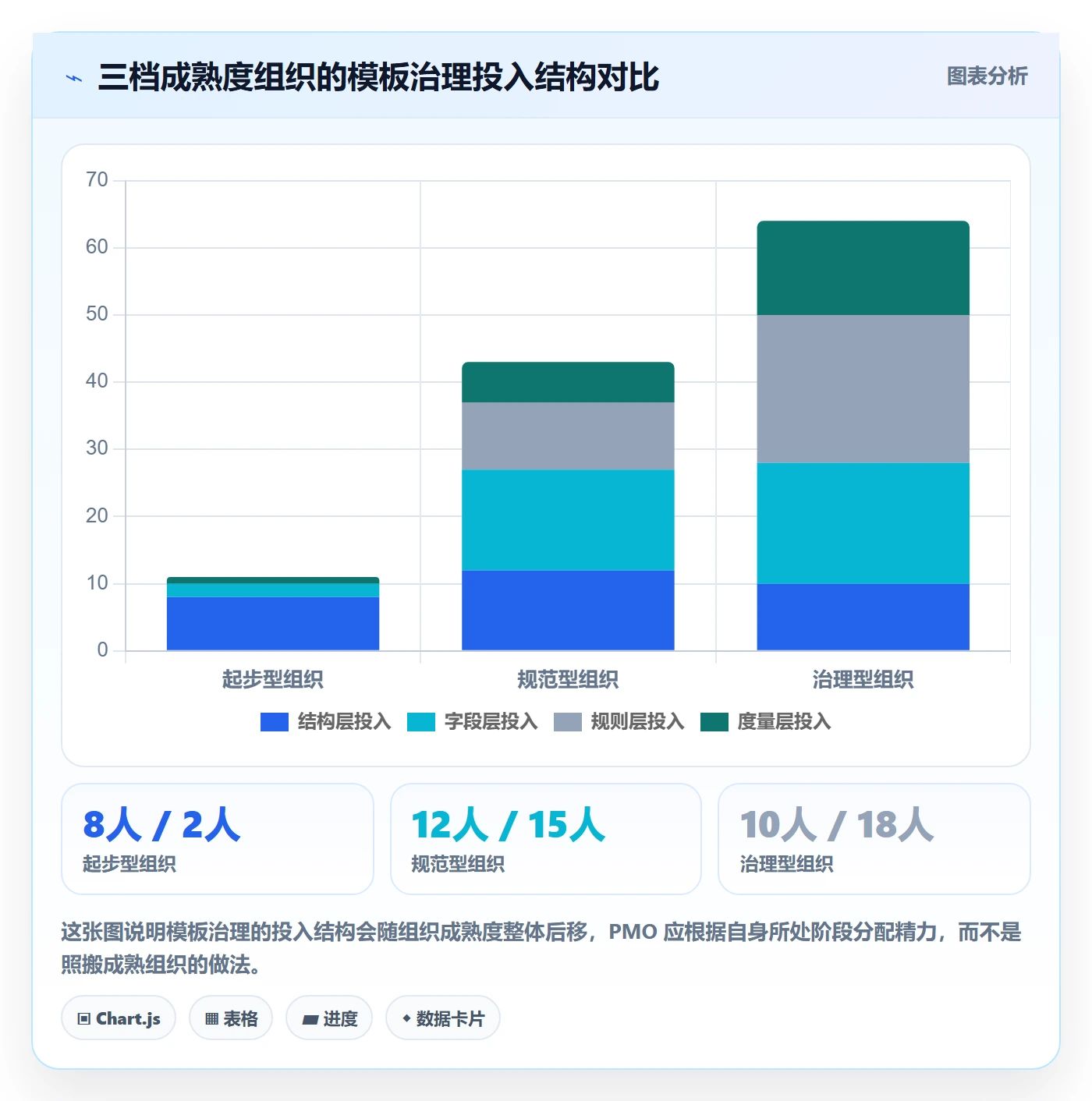The image size is (1092, 1101).
Task: Click the lightning icon beside the chart title
Action: 74,78
